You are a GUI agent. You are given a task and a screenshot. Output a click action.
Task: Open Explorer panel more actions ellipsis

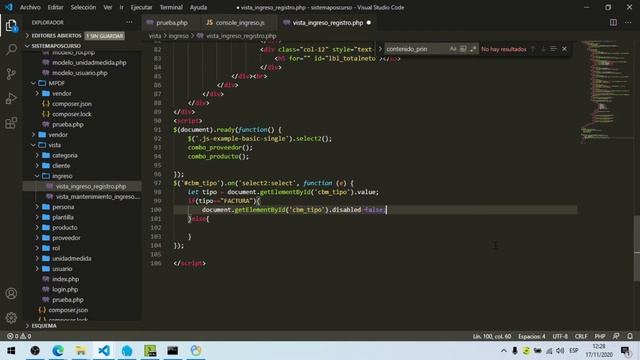[x=129, y=22]
